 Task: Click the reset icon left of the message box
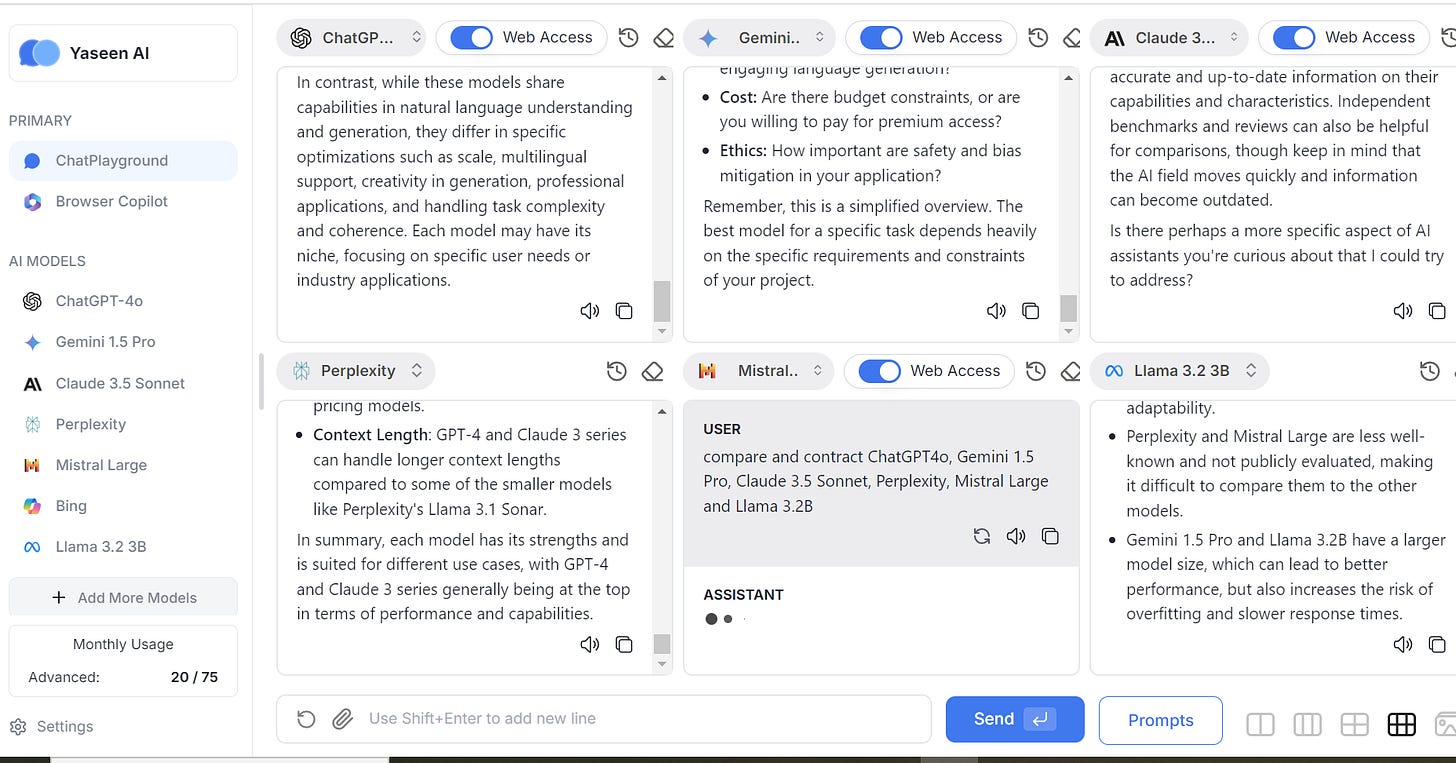coord(306,718)
